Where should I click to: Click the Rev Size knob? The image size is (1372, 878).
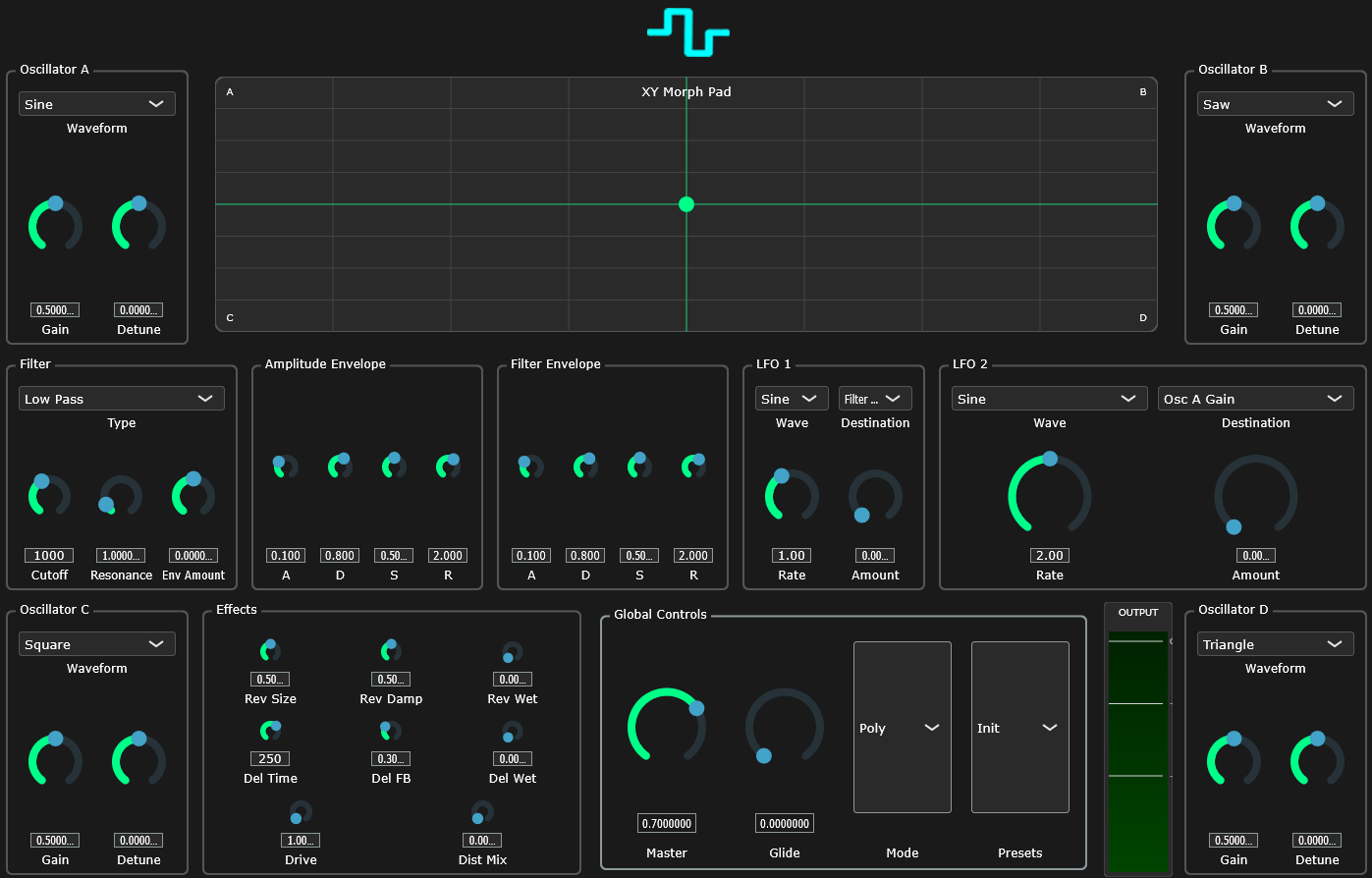click(270, 651)
